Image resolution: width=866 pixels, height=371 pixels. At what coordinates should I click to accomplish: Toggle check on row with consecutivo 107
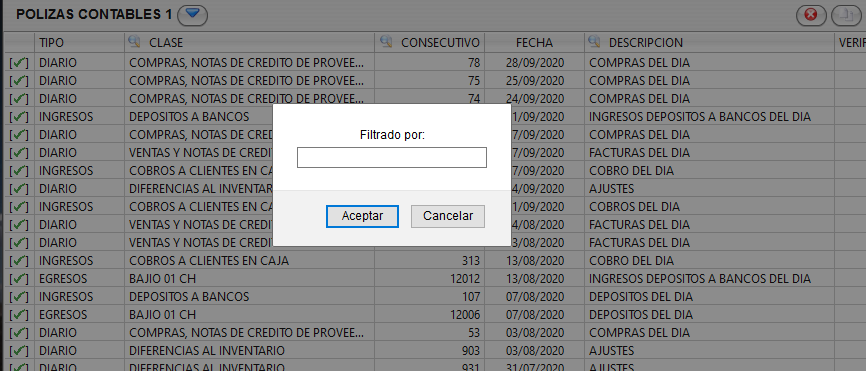[x=19, y=296]
